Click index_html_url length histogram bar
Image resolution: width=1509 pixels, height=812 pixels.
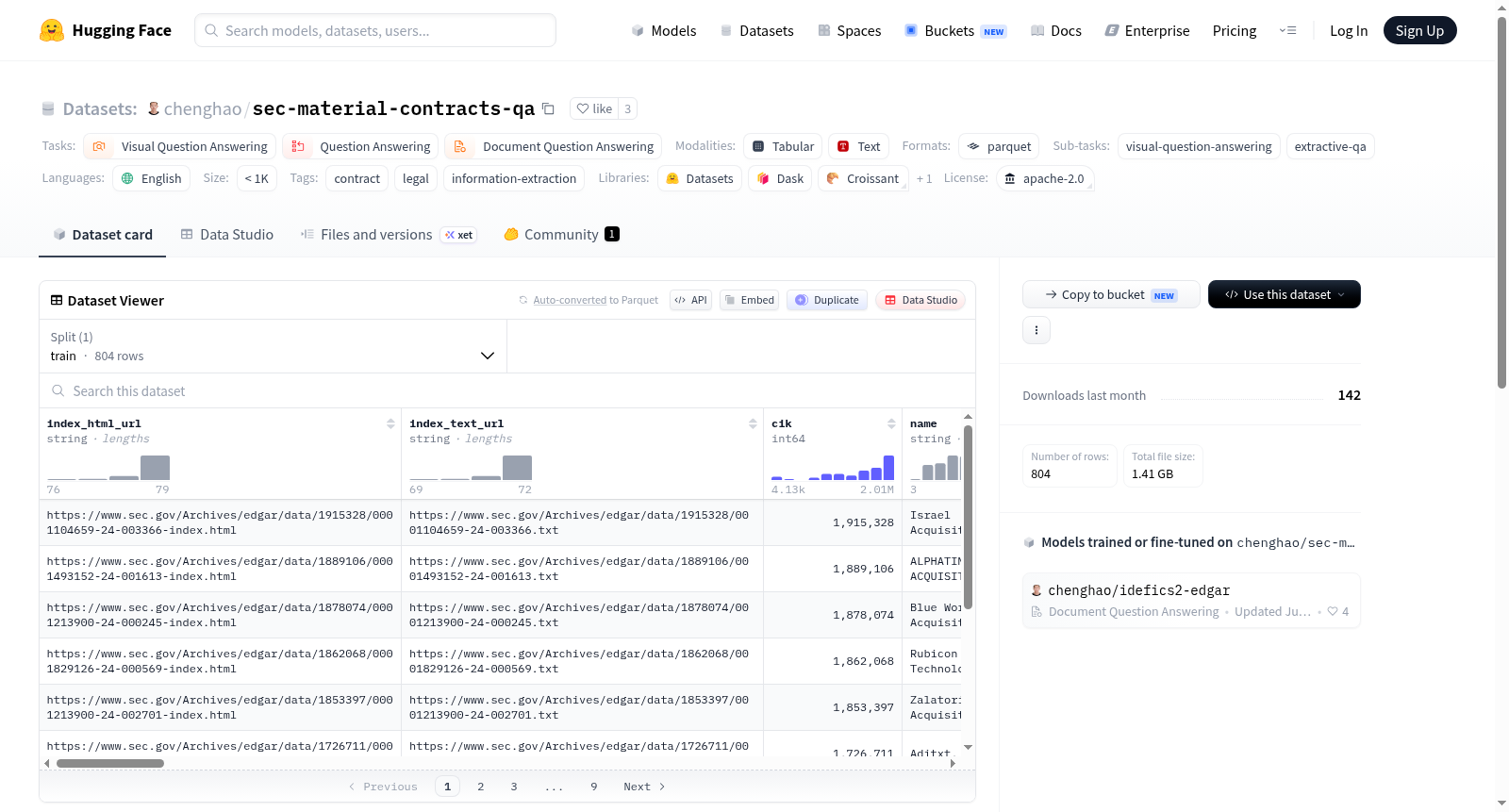[155, 468]
